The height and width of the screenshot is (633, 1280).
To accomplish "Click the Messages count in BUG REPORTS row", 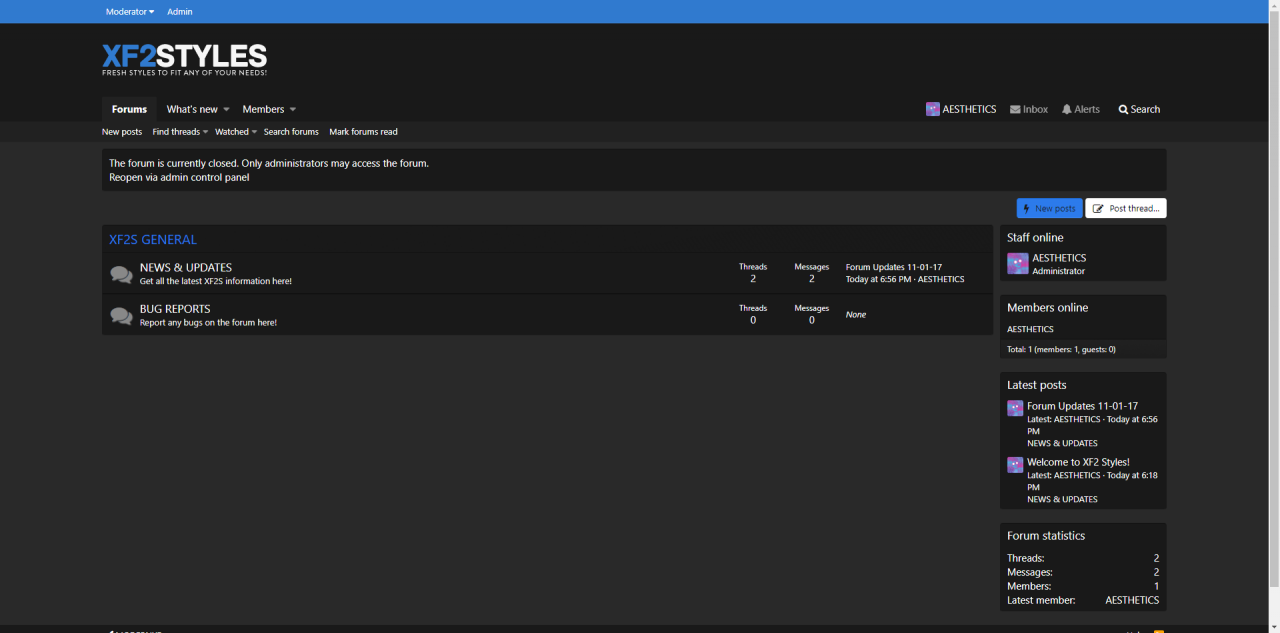I will tap(811, 320).
